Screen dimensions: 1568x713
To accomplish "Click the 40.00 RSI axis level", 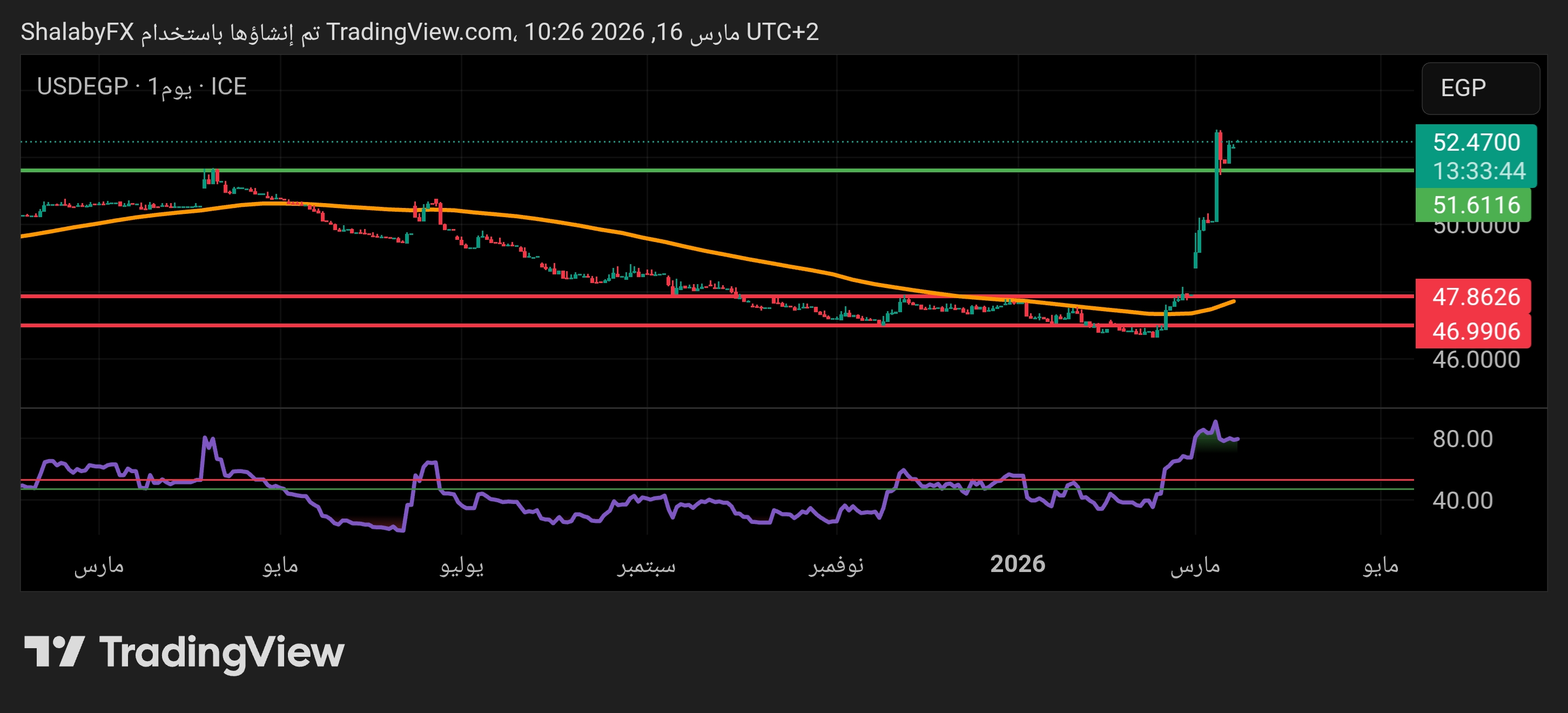I will pyautogui.click(x=1462, y=501).
